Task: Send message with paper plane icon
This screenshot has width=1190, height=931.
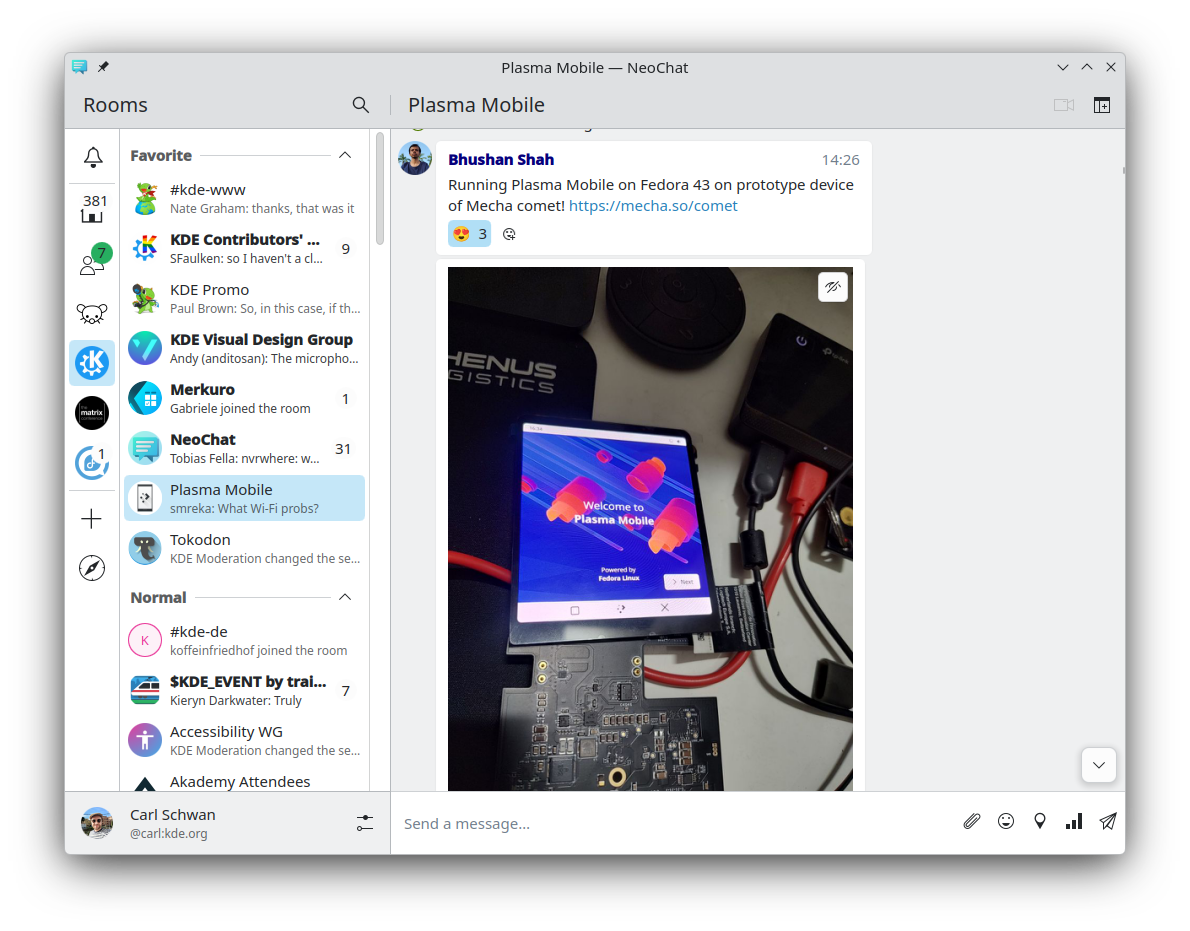Action: pos(1108,821)
